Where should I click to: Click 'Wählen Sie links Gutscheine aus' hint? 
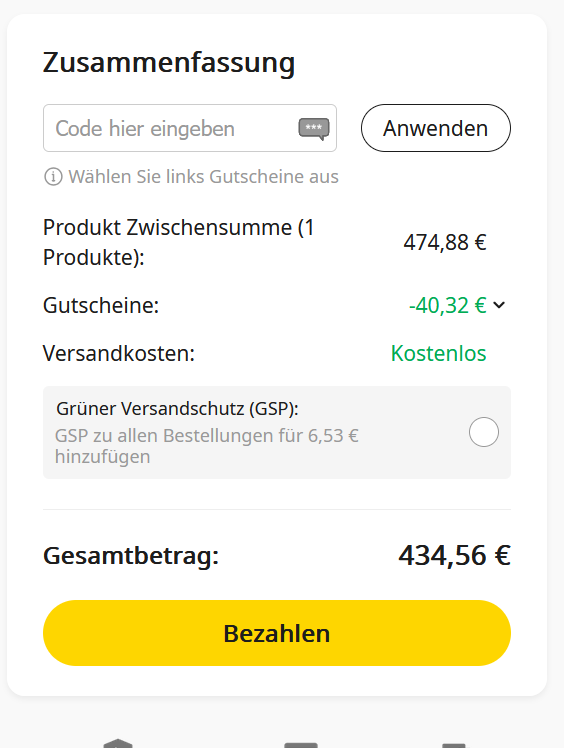203,177
